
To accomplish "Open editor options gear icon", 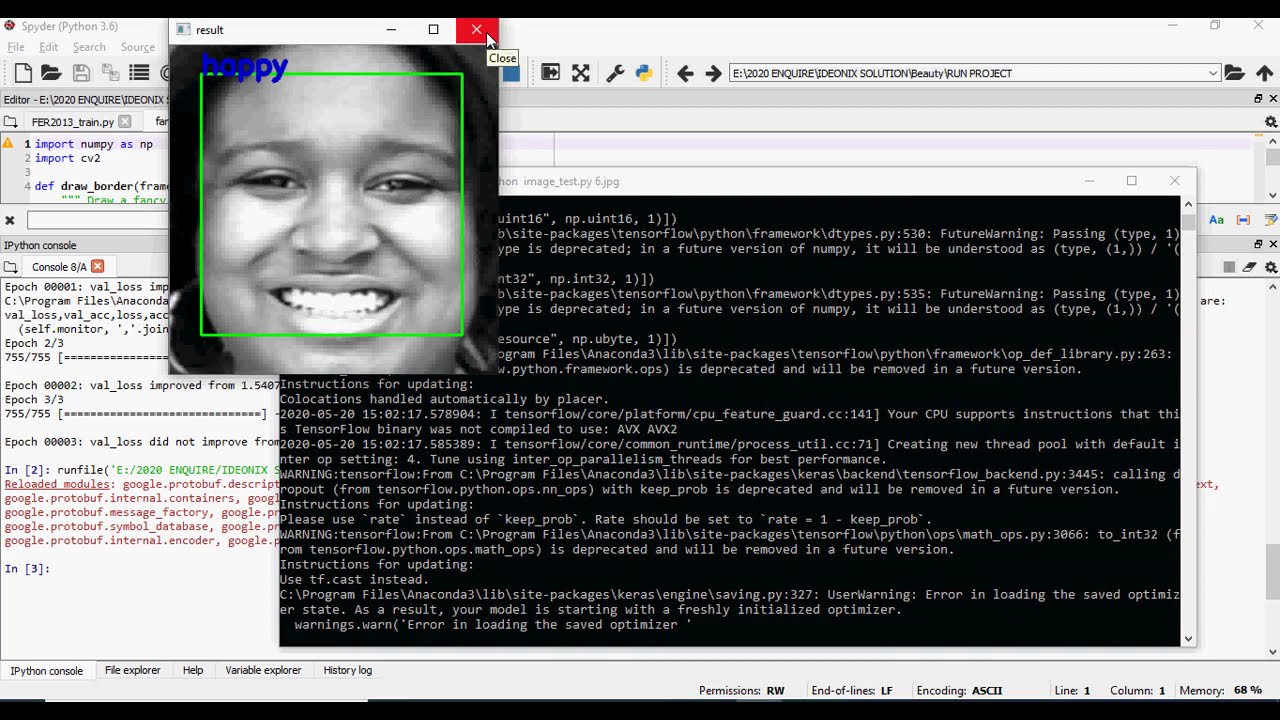I will 1271,122.
